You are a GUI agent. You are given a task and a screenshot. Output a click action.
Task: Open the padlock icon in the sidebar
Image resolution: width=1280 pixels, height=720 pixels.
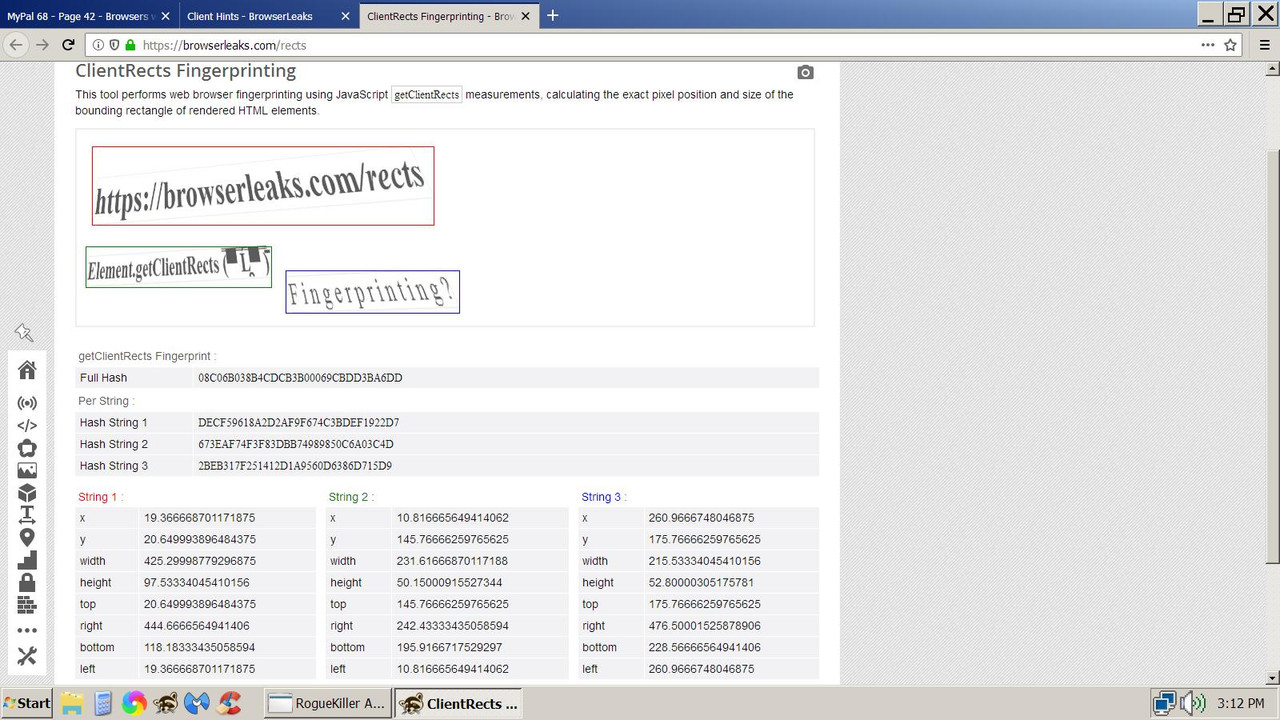click(27, 582)
